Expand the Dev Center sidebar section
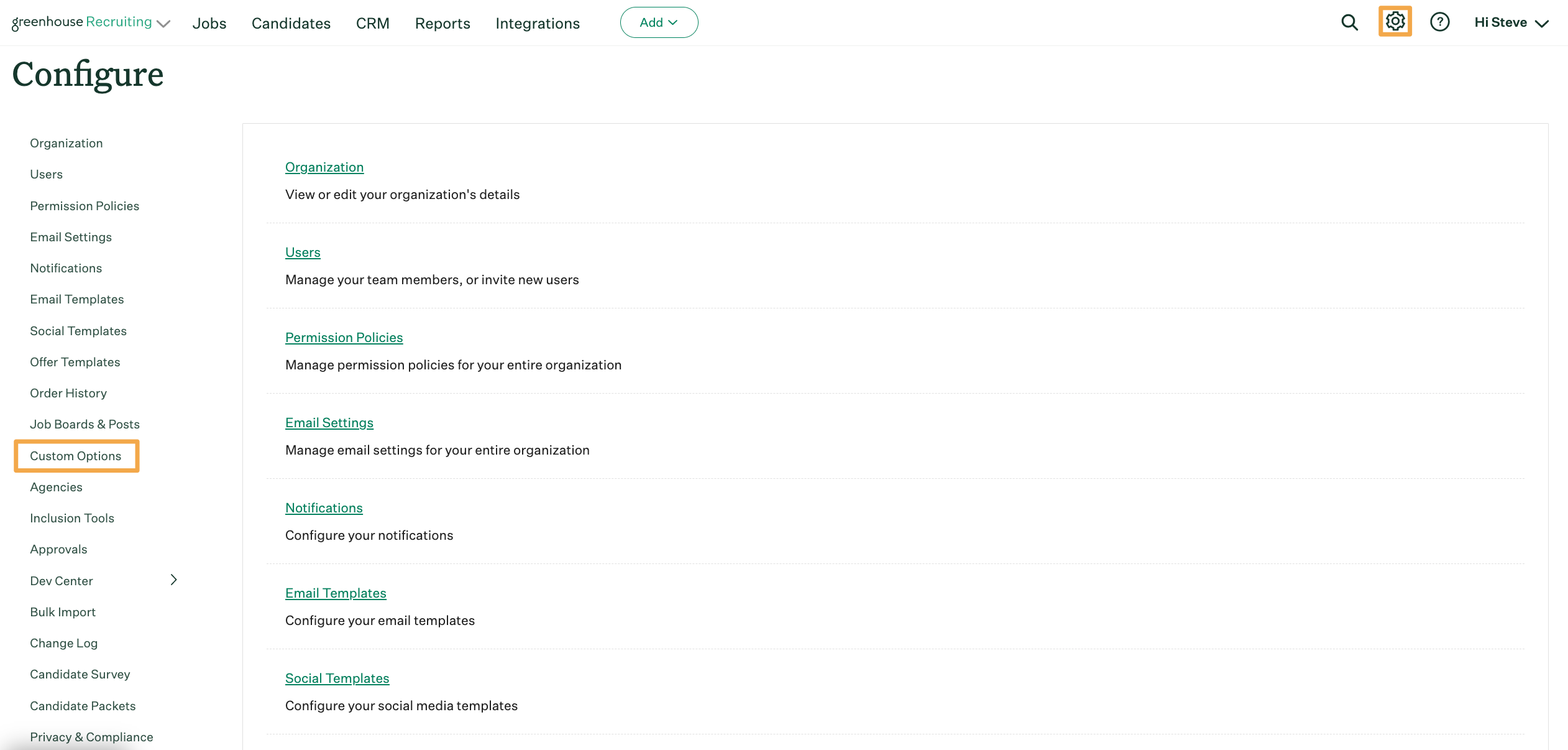The image size is (1568, 750). 174,580
